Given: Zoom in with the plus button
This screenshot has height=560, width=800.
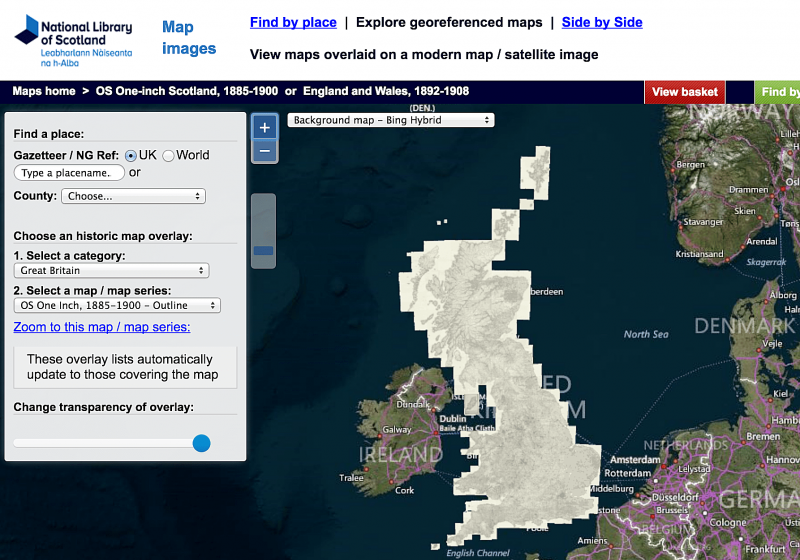Looking at the screenshot, I should (265, 128).
